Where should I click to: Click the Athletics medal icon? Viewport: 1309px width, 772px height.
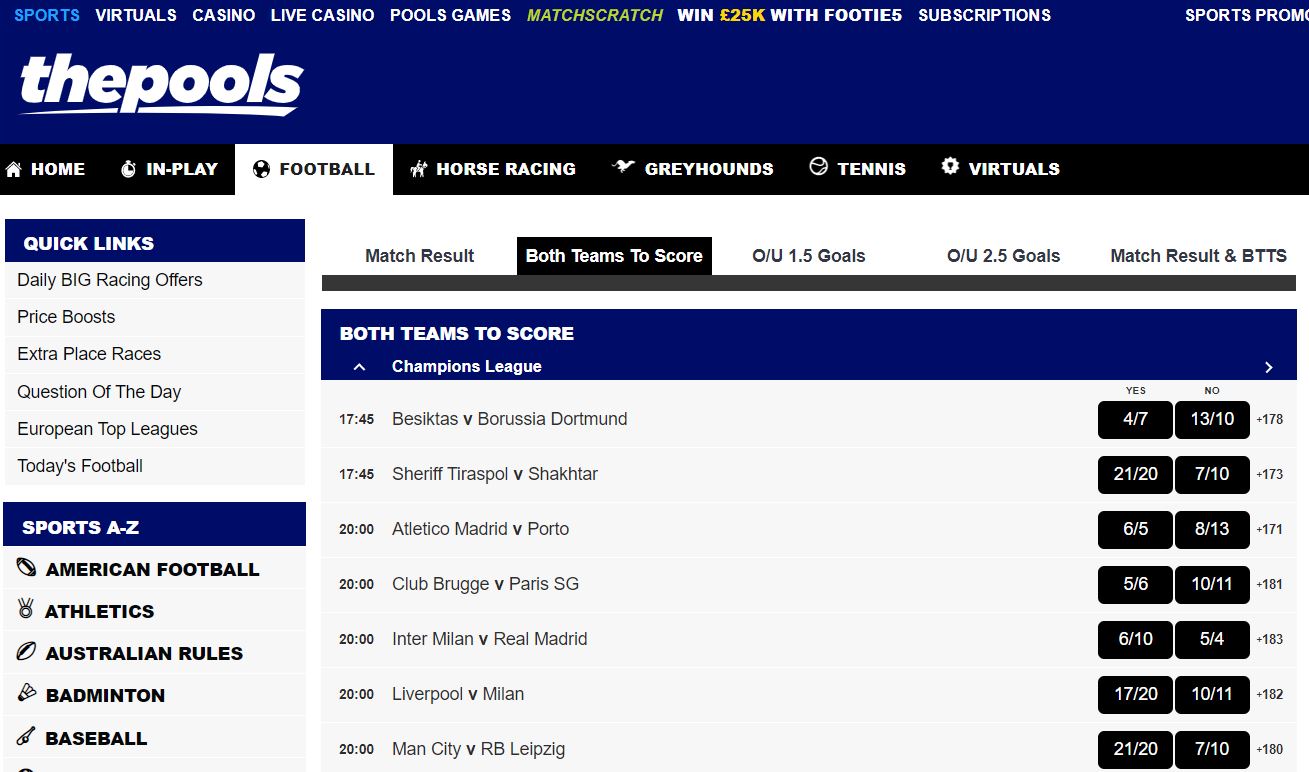[26, 609]
